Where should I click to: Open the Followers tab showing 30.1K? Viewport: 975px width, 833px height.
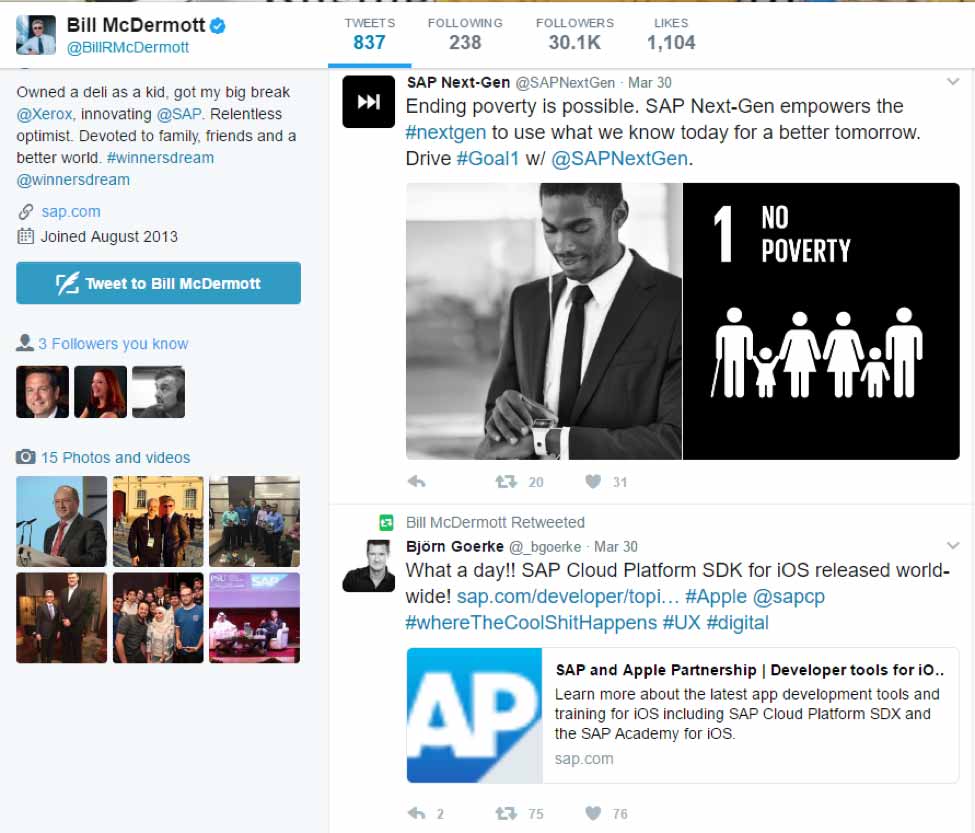[x=575, y=34]
